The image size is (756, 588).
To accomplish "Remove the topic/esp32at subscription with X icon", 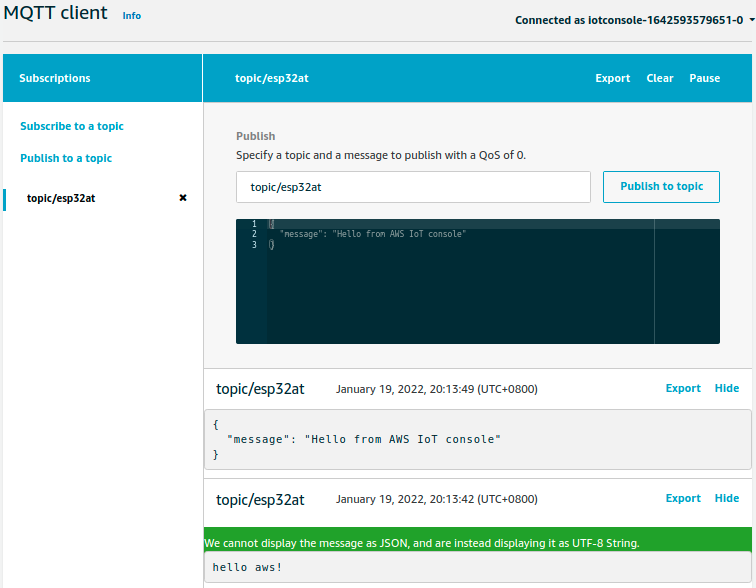I will [182, 198].
